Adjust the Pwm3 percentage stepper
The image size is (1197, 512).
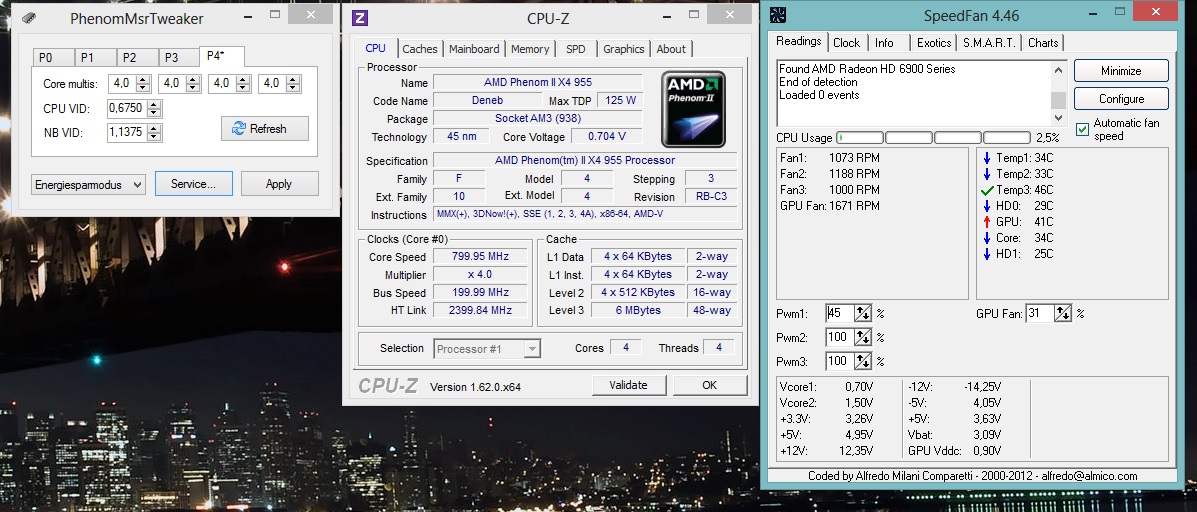coord(862,361)
